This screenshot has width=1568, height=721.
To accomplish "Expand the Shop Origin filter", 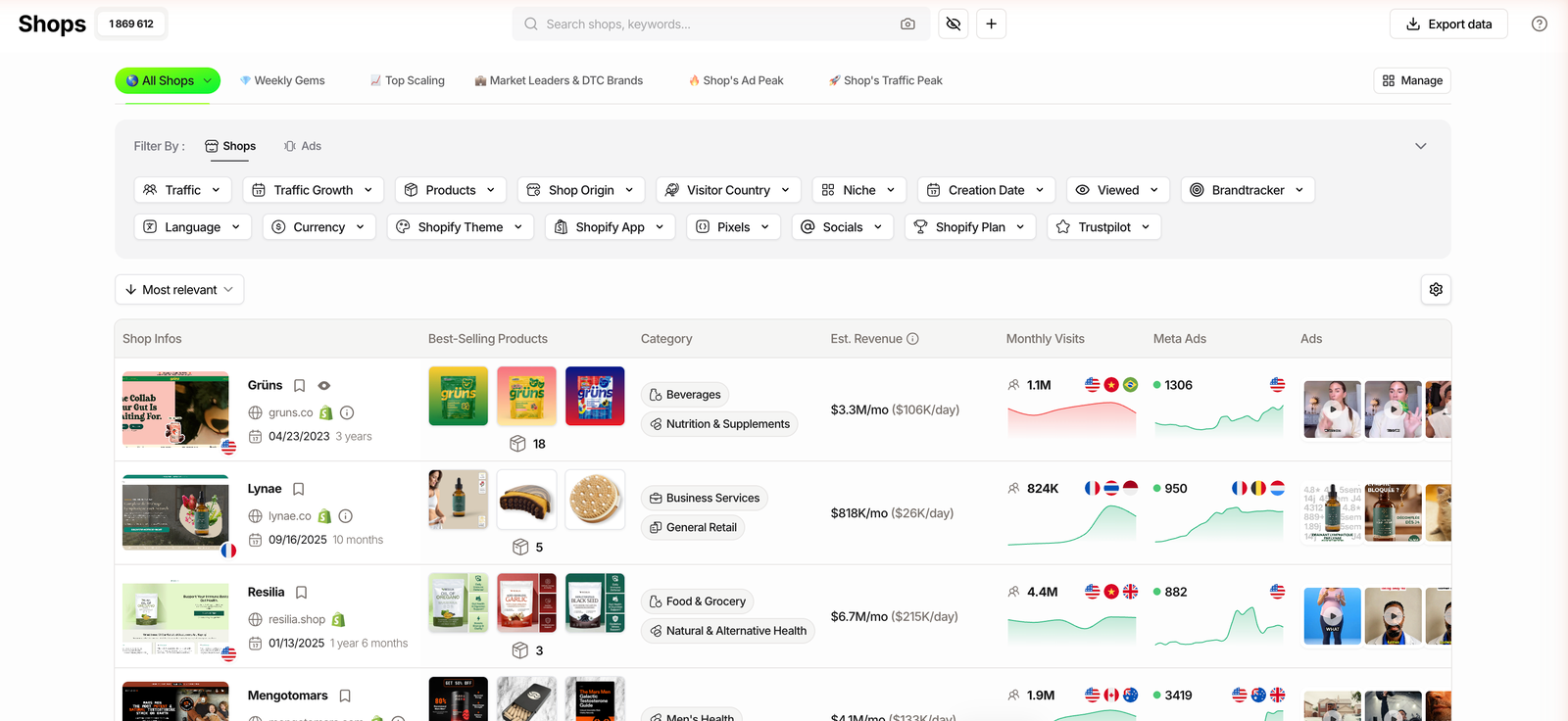I will tap(581, 190).
